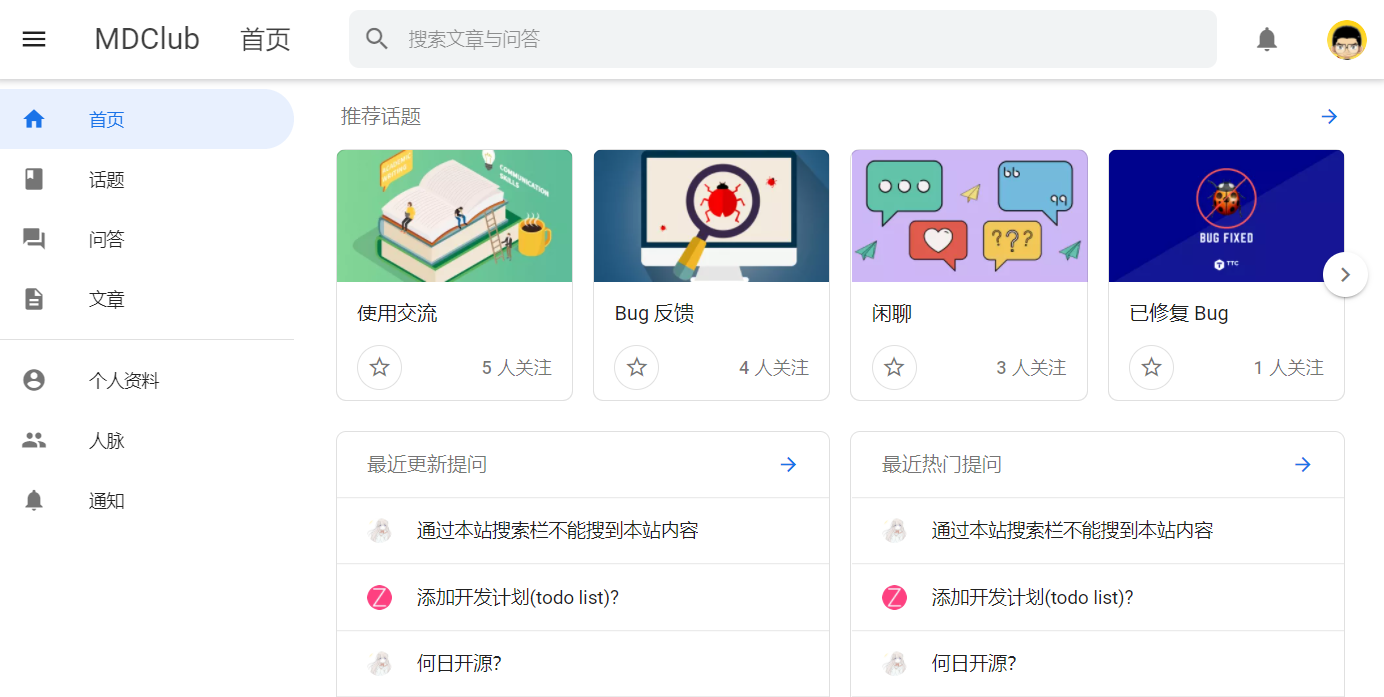Focus the 搜索文章与问答 search field
The image size is (1384, 697).
783,39
